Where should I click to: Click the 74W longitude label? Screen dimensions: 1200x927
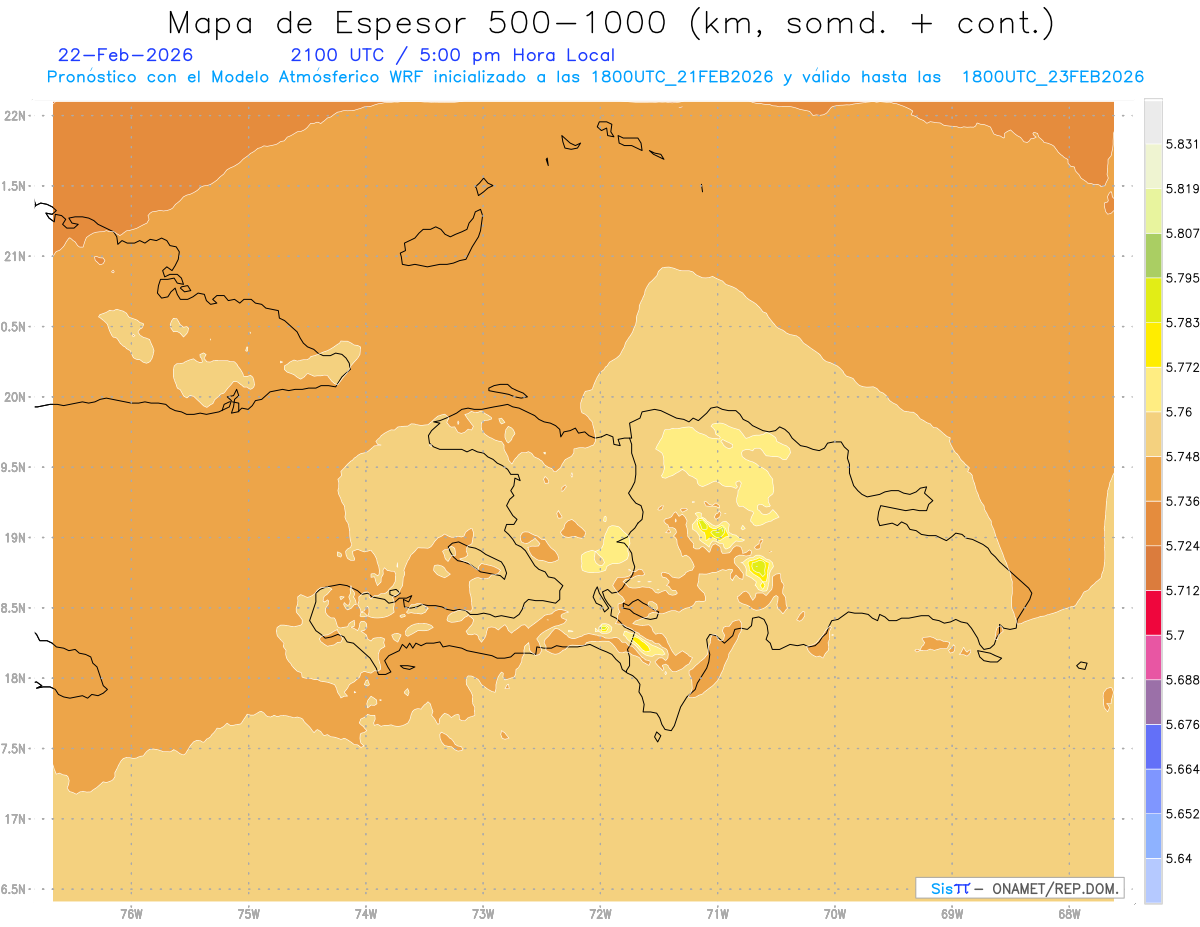pyautogui.click(x=366, y=914)
